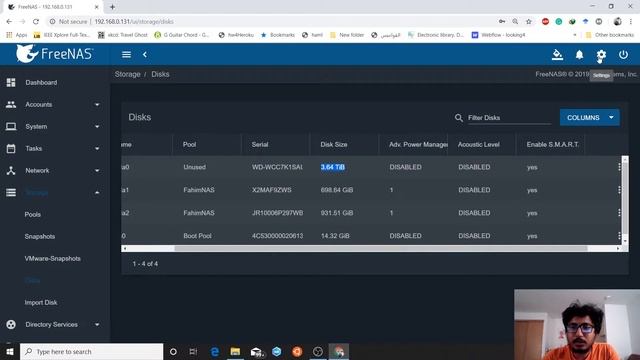Viewport: 640px width, 360px height.
Task: Open Pools under Storage
Action: [33, 214]
